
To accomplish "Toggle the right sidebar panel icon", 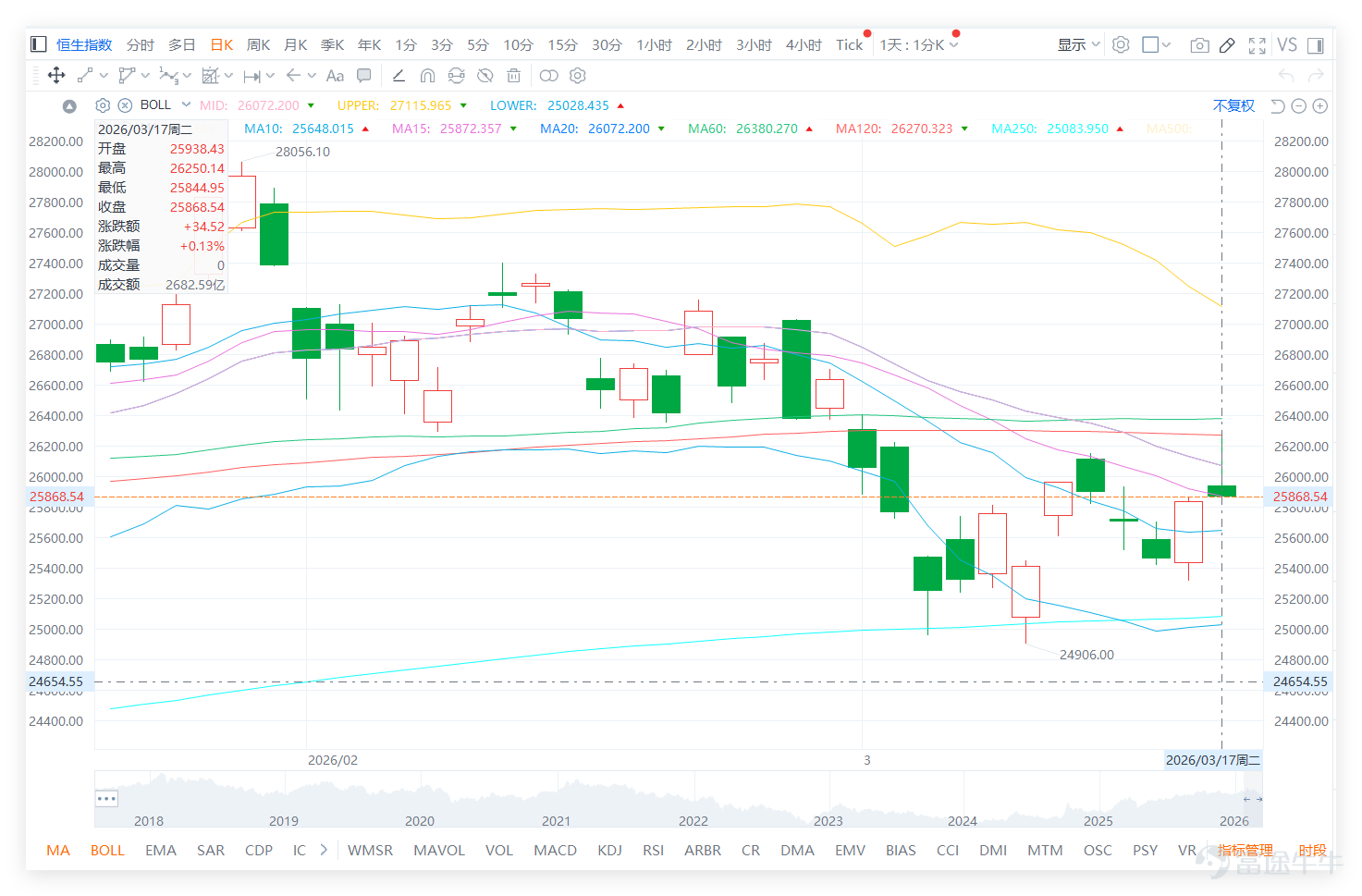I will click(x=1316, y=45).
